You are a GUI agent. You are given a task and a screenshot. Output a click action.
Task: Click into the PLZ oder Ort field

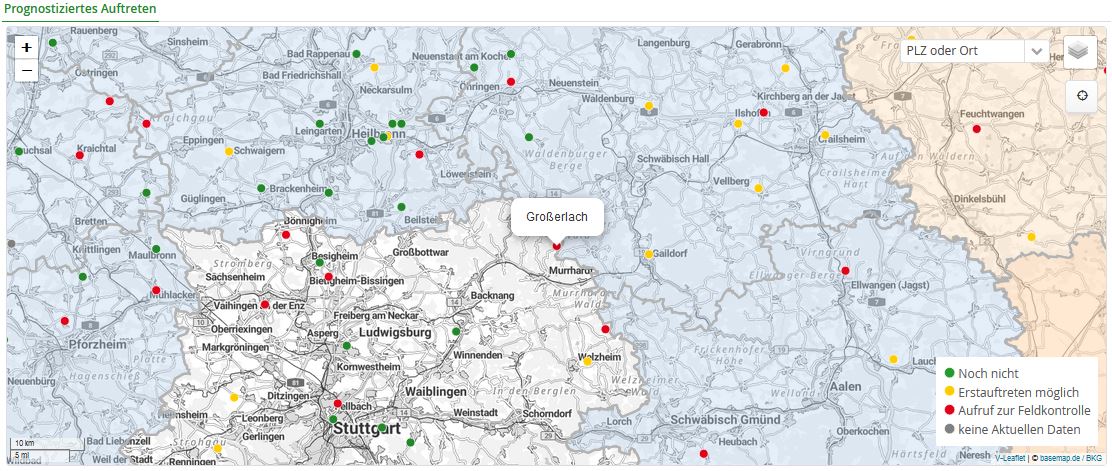[x=960, y=51]
